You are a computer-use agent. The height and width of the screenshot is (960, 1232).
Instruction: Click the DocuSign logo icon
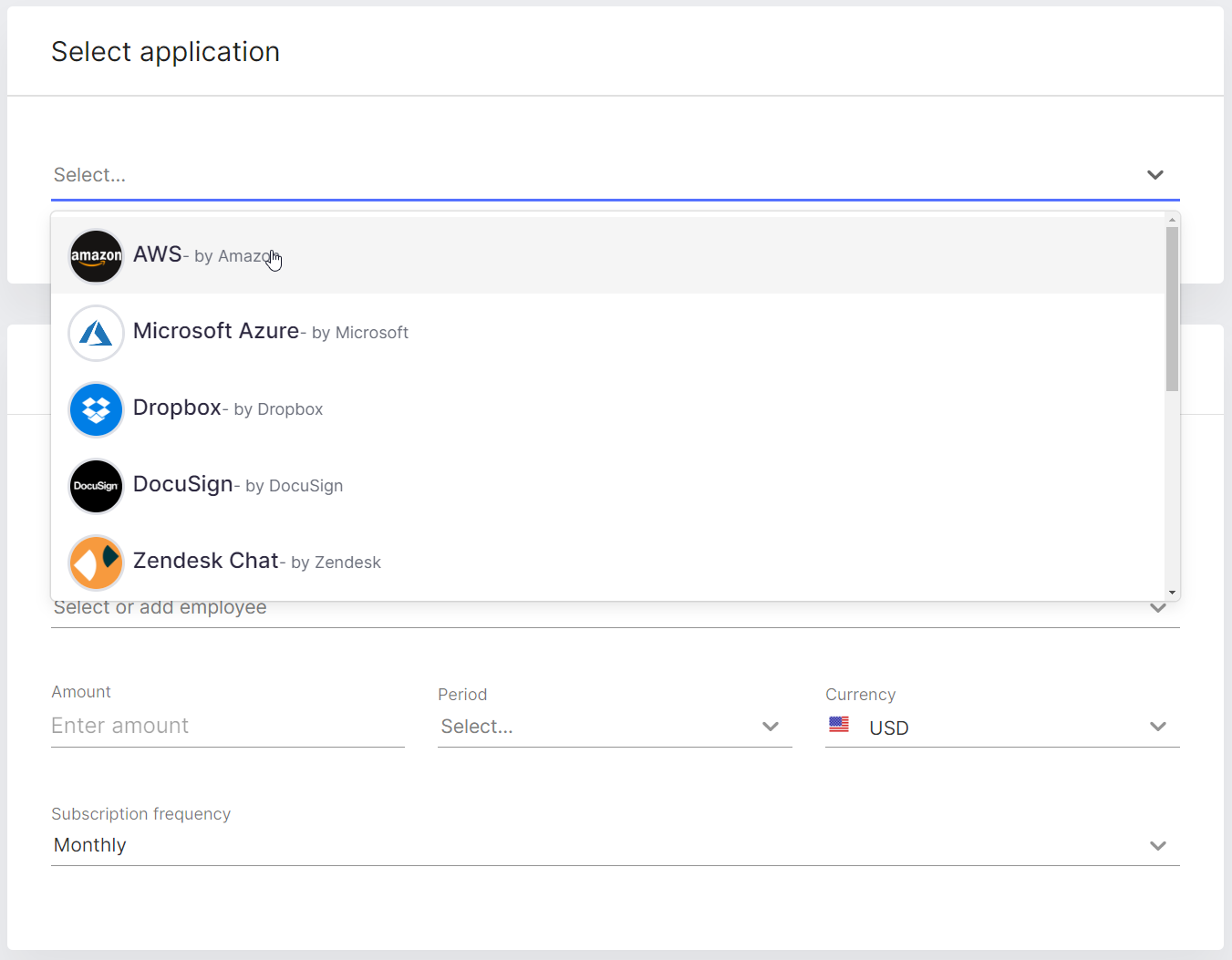point(96,486)
